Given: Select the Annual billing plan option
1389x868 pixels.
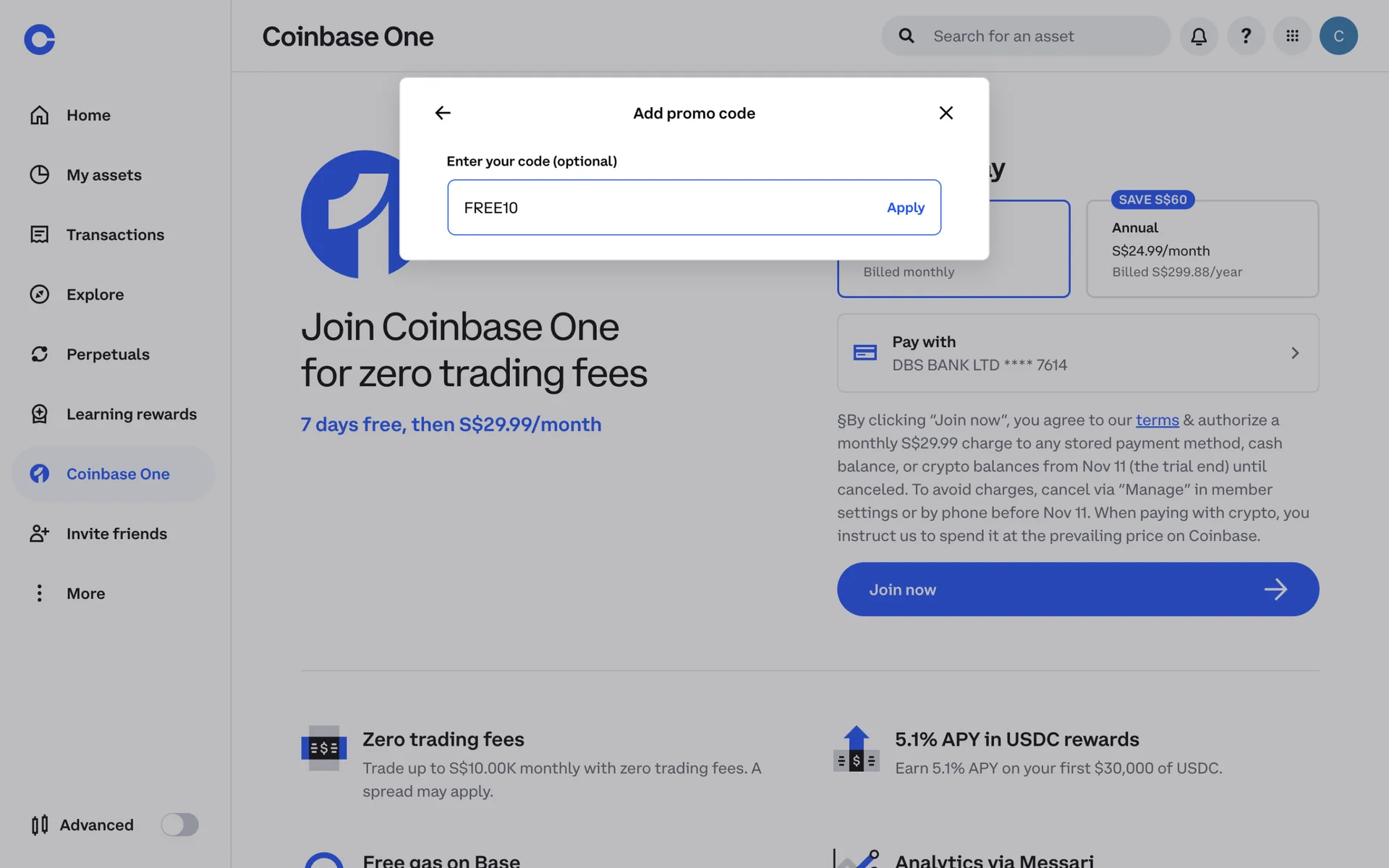Looking at the screenshot, I should pos(1202,249).
